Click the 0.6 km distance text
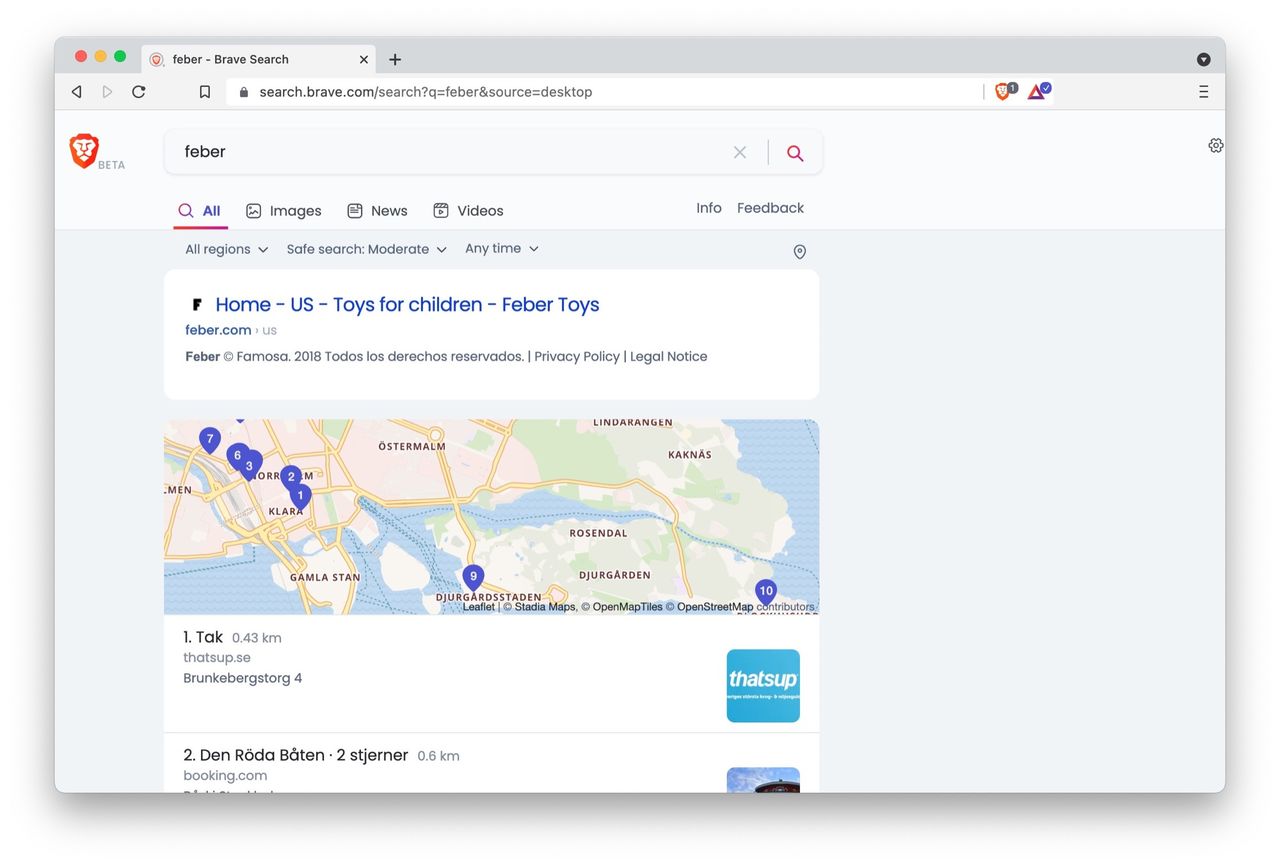 pos(438,756)
